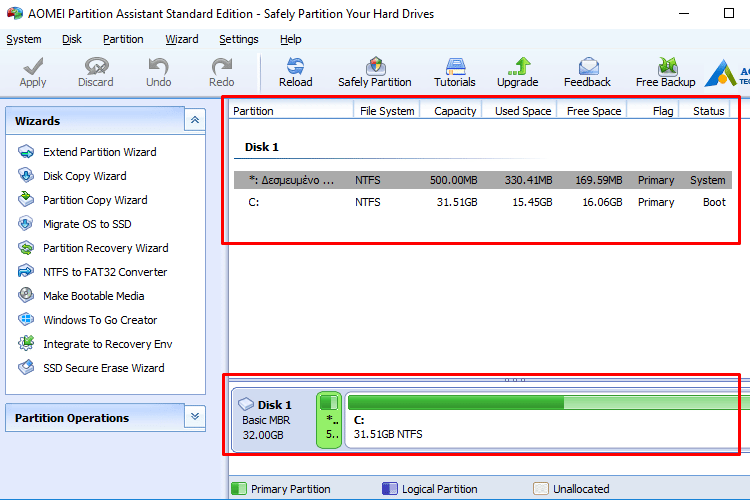
Task: Start Partition Recovery Wizard link
Action: [106, 248]
